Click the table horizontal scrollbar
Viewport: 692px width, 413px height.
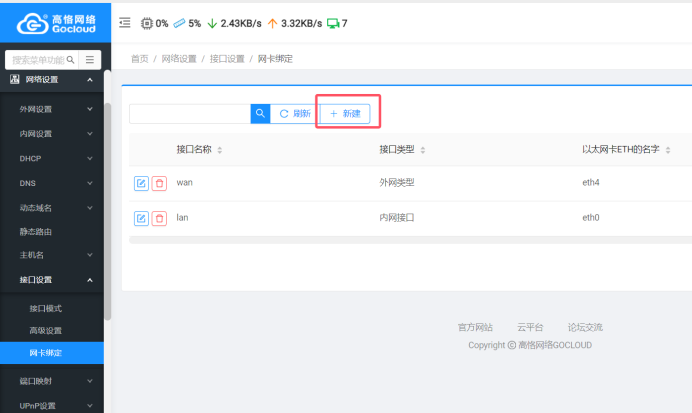(410, 240)
